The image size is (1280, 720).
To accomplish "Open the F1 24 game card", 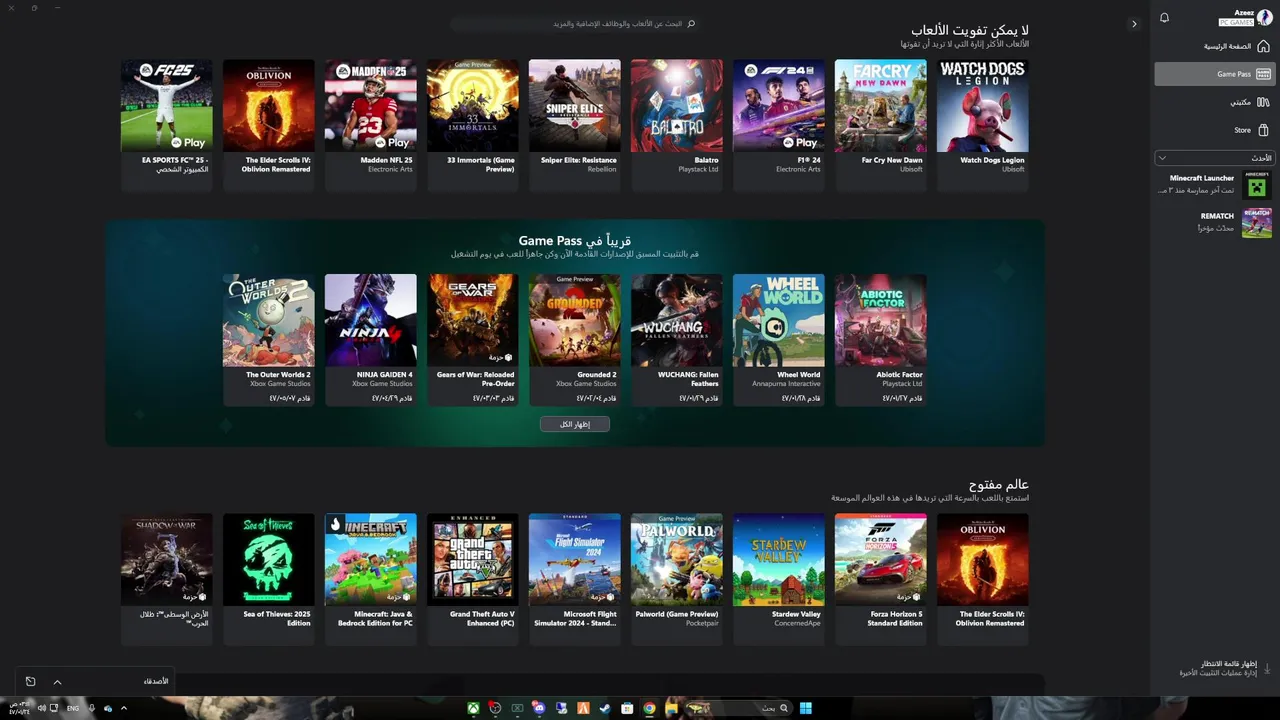I will point(779,124).
